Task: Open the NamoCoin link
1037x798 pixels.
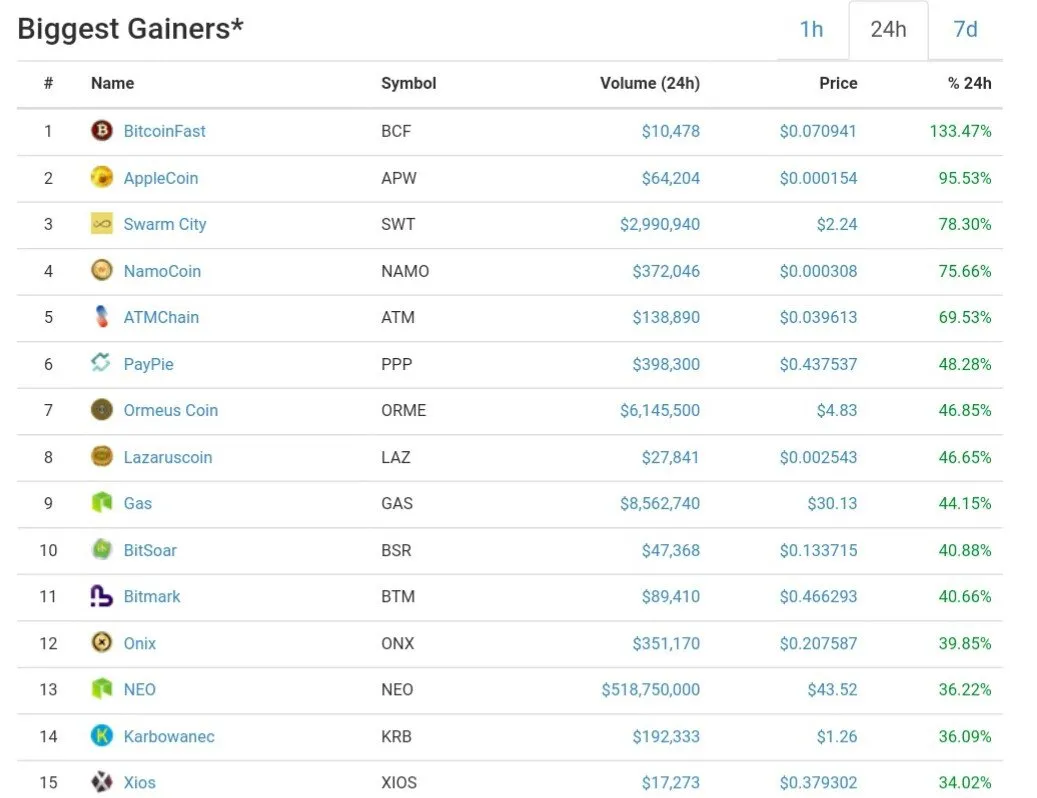Action: (162, 271)
